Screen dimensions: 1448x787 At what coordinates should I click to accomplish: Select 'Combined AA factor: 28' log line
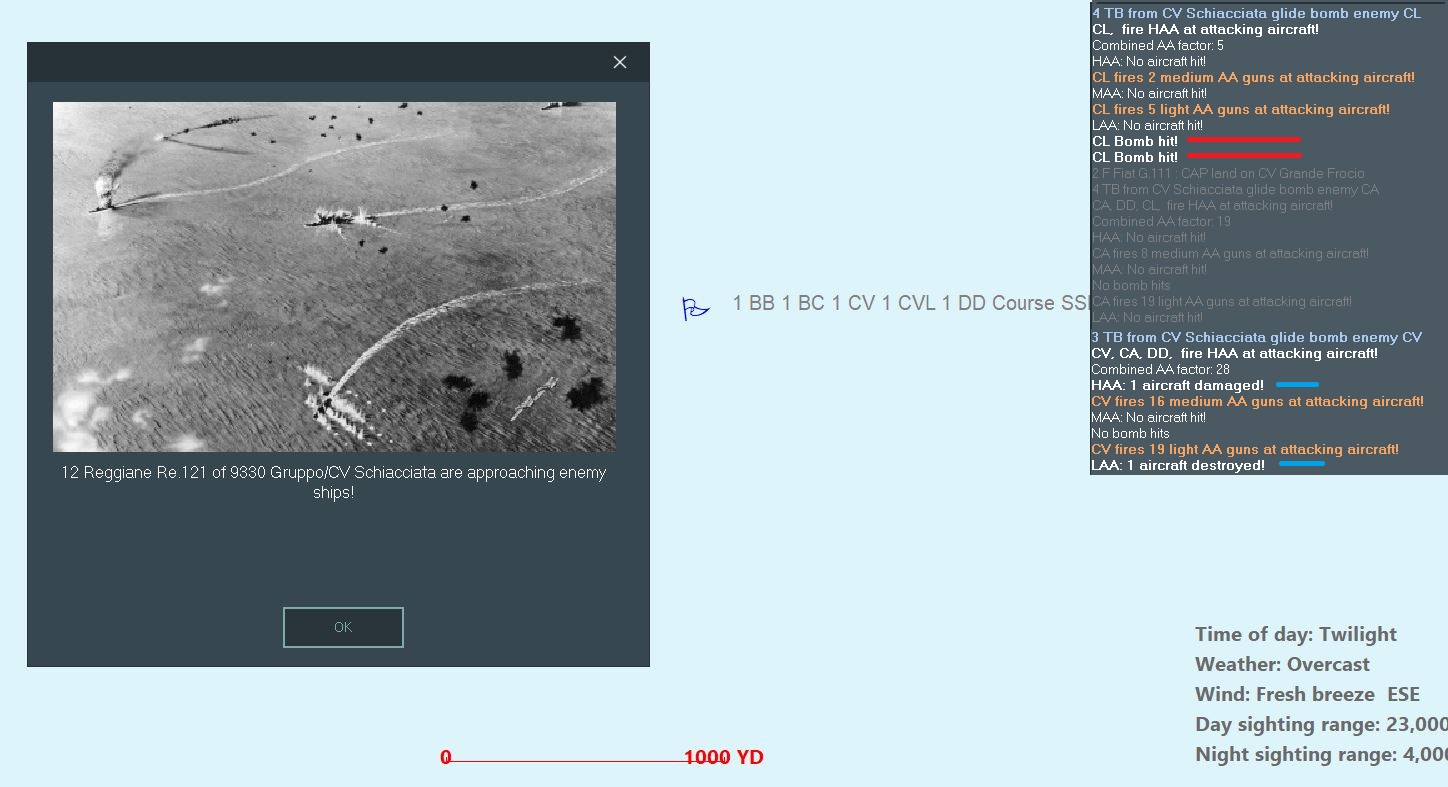point(1161,369)
